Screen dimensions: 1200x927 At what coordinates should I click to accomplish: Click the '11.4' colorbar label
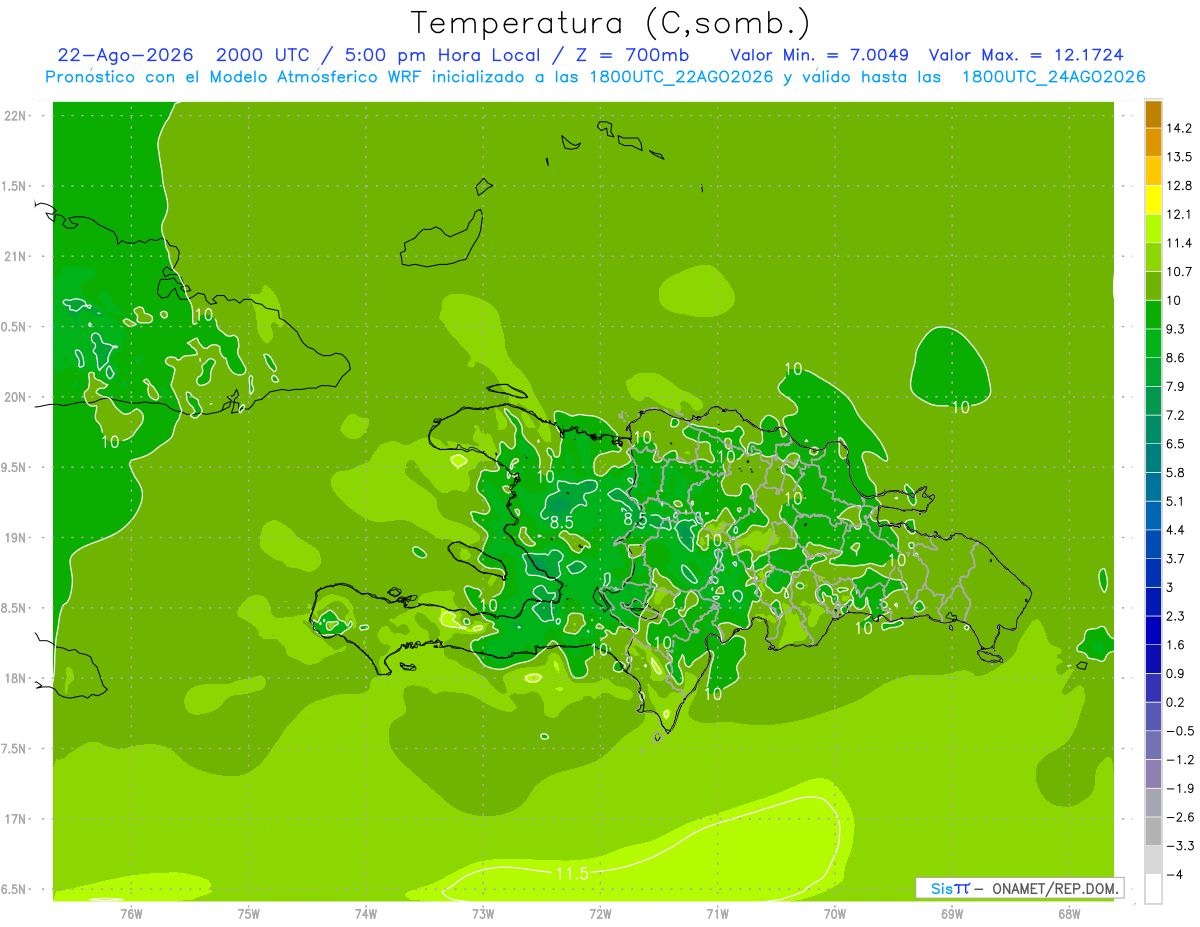pos(1180,243)
